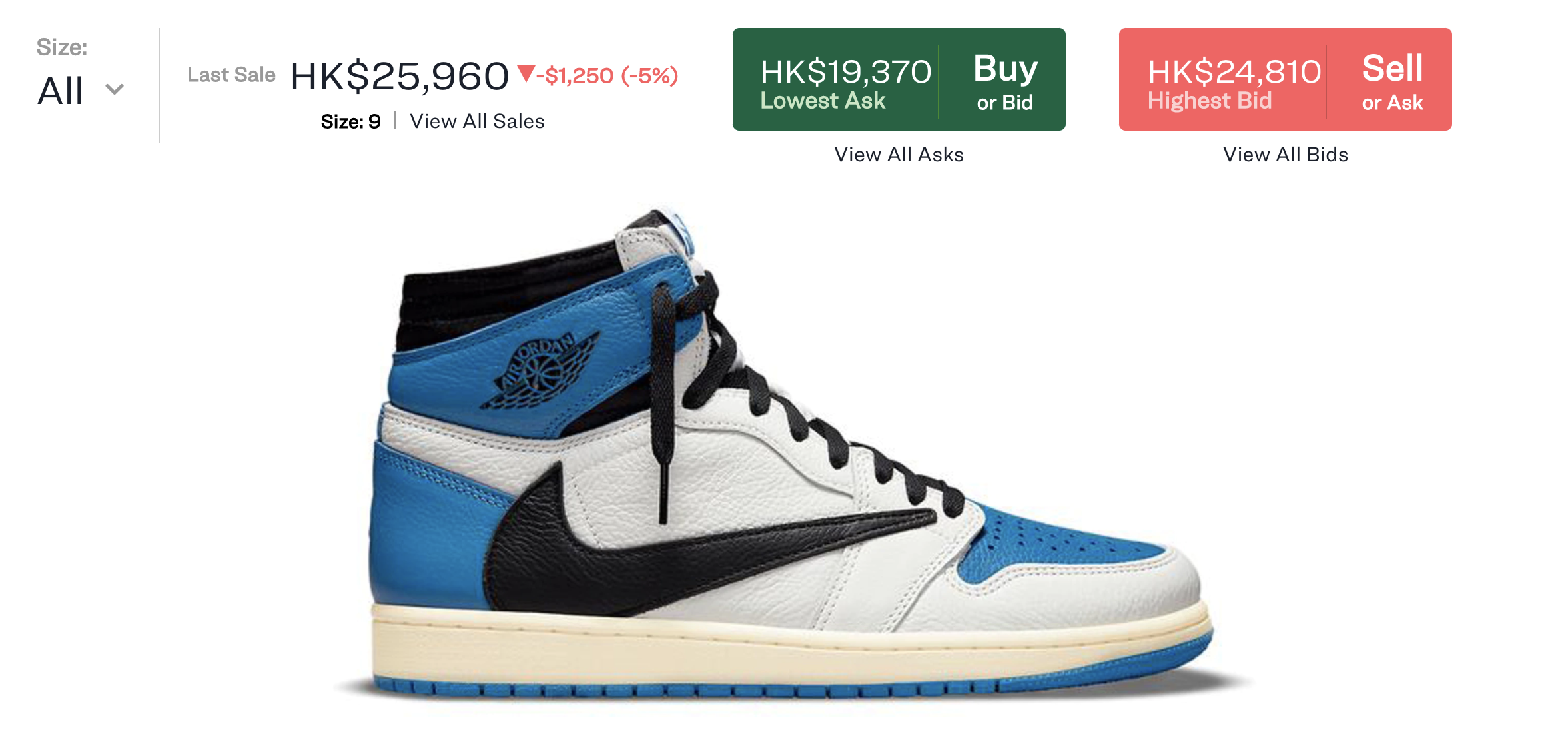This screenshot has width=1568, height=738.
Task: Click 'Highest Bid' label in red button
Action: [1210, 101]
